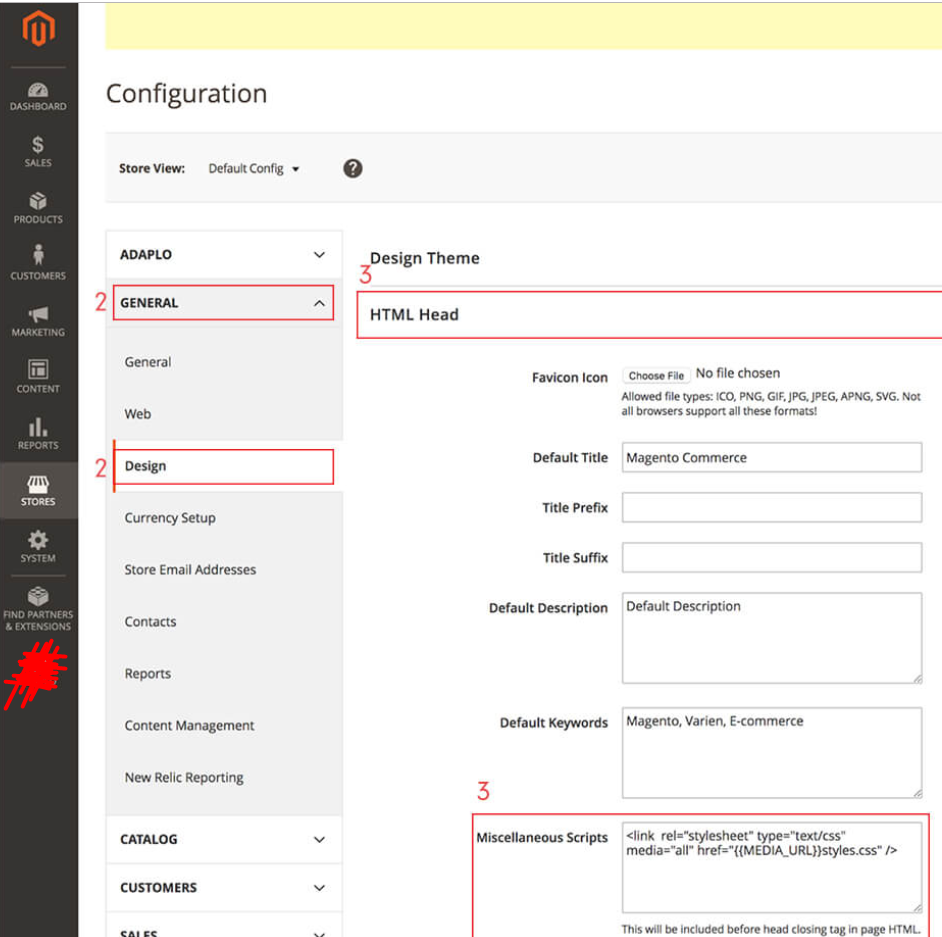Click the Default Keywords label
This screenshot has width=942, height=937.
point(553,723)
